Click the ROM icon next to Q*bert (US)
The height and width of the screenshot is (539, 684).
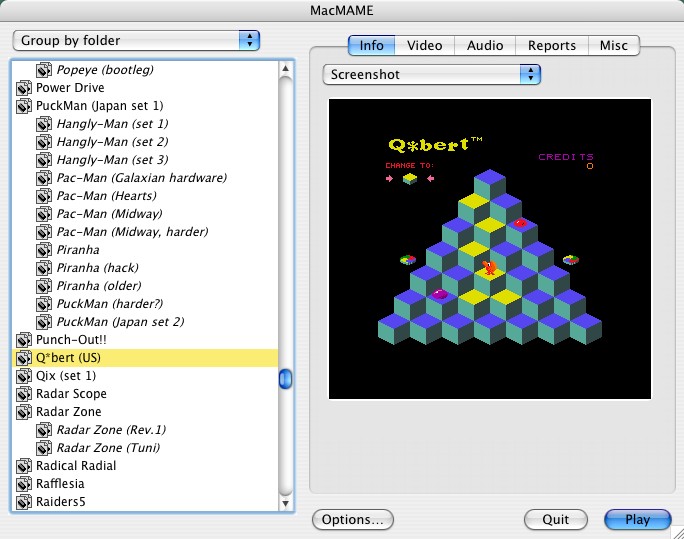[24, 358]
